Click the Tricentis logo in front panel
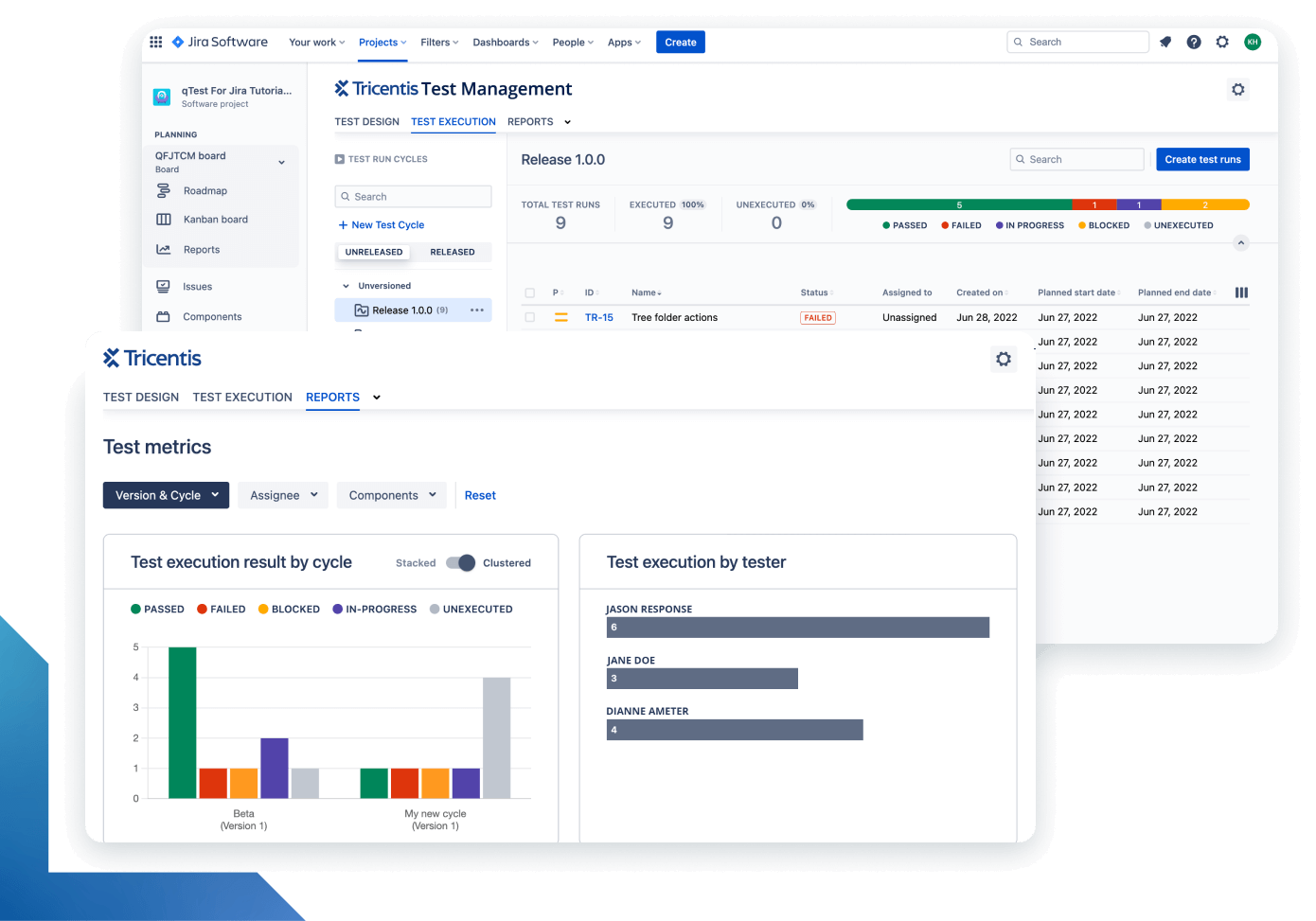The width and height of the screenshot is (1316, 921). [152, 358]
